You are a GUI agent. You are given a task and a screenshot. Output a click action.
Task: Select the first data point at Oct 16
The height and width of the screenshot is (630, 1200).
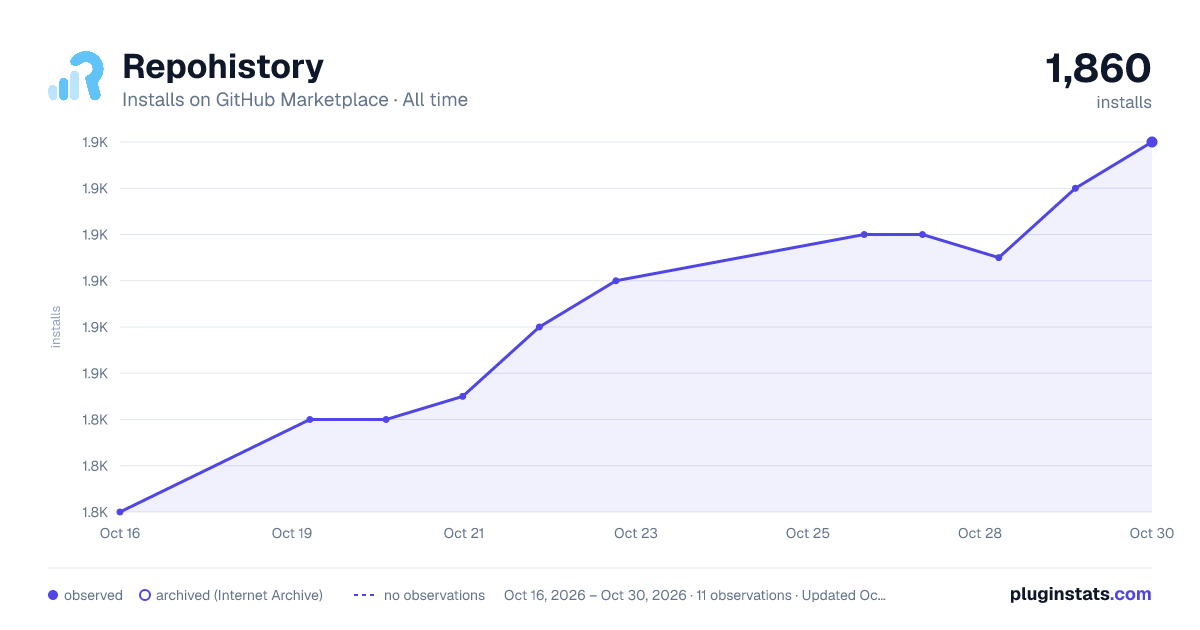point(120,512)
